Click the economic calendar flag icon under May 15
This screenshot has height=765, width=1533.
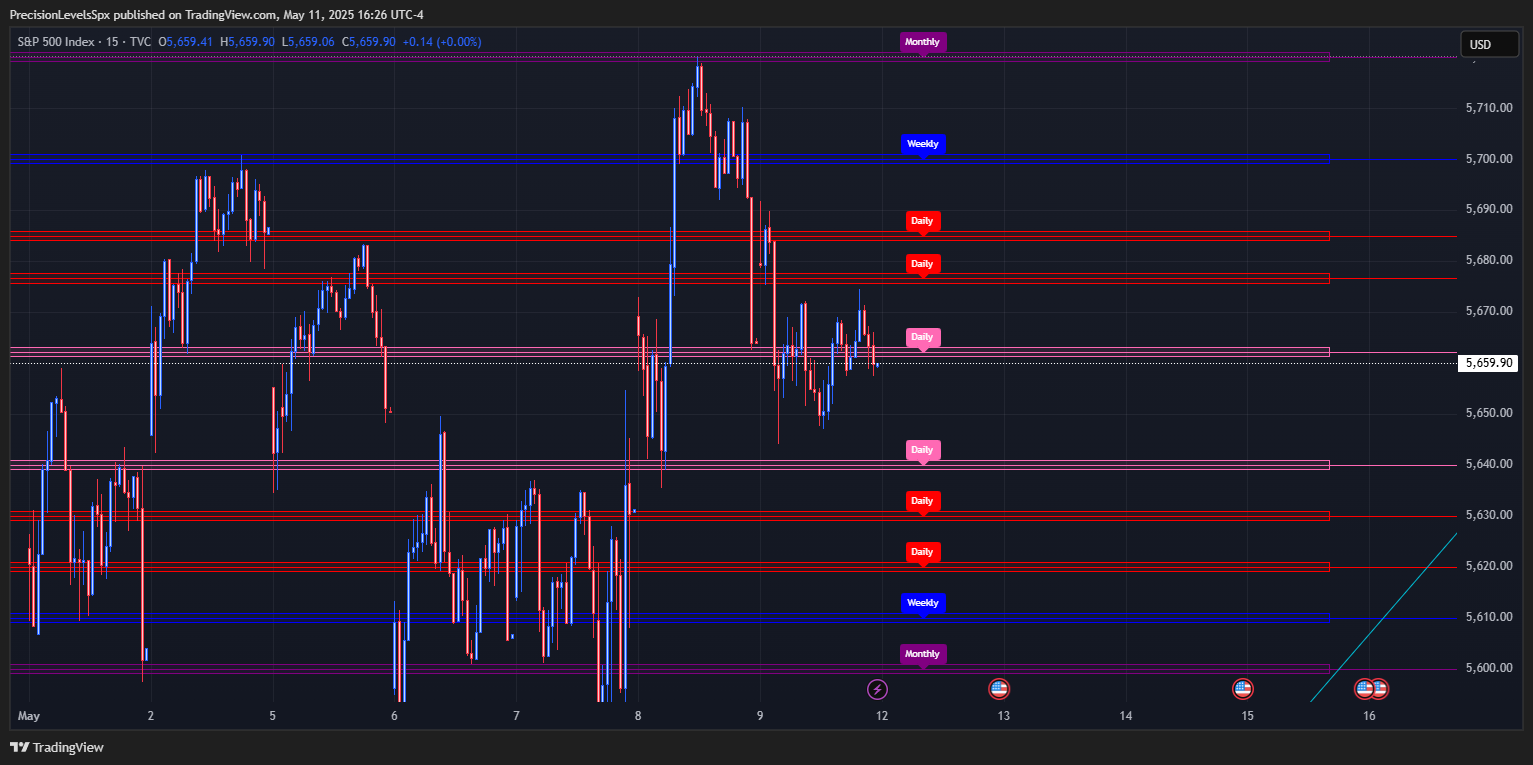[1242, 688]
